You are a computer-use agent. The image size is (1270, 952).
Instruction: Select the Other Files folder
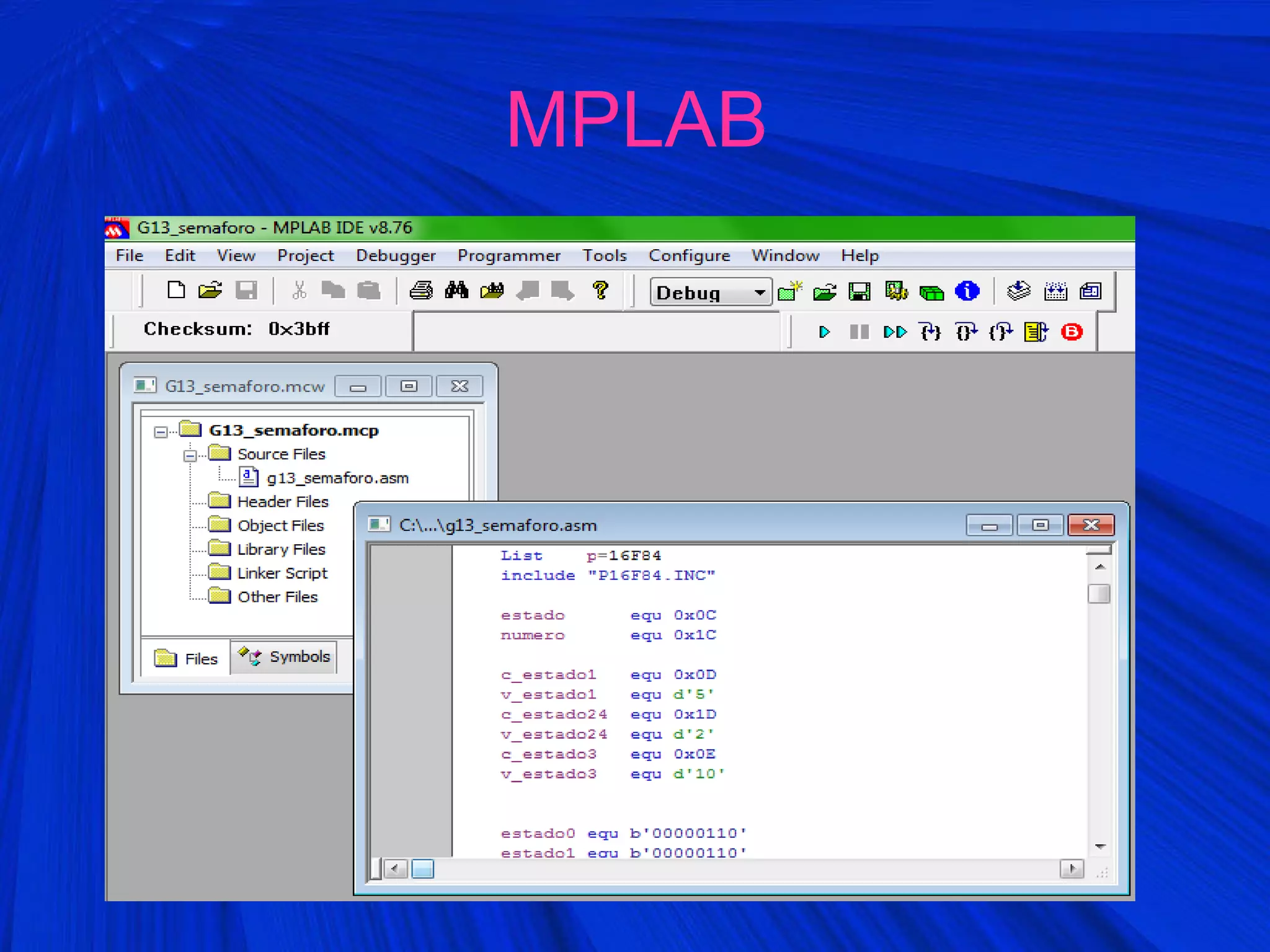tap(277, 597)
